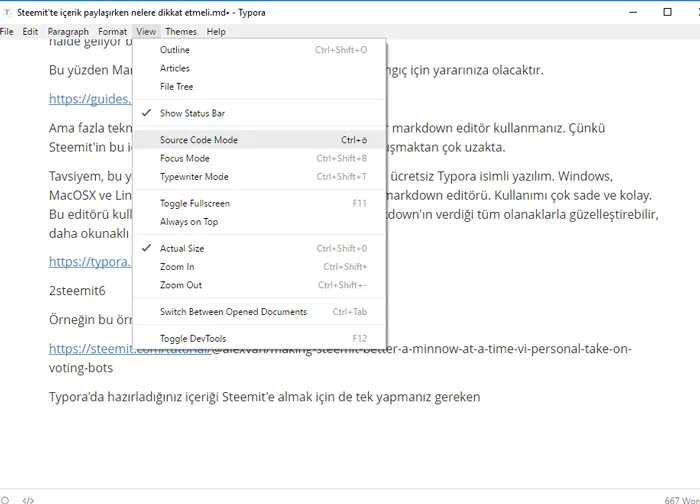The image size is (700, 504).
Task: Close the open View menu
Action: (x=146, y=32)
